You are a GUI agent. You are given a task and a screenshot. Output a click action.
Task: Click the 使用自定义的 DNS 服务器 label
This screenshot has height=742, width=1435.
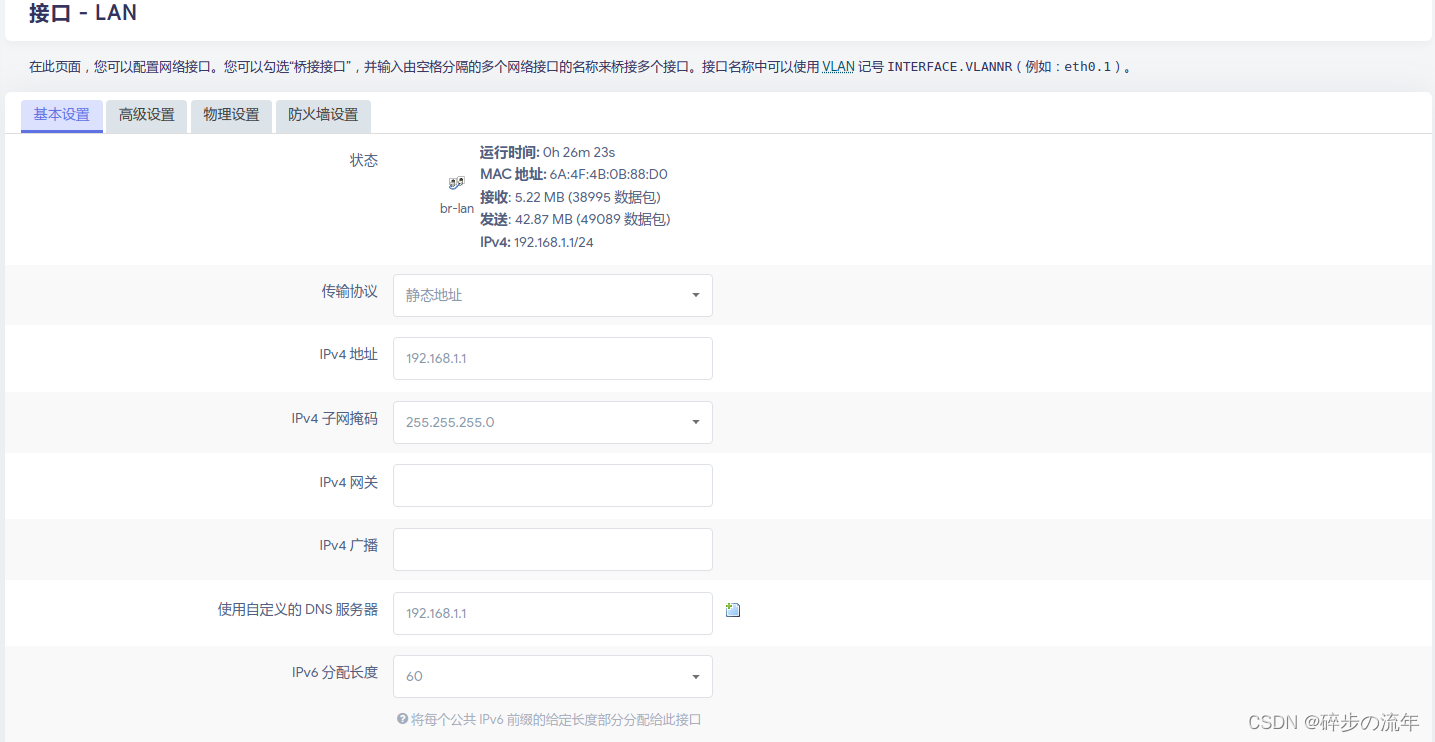pyautogui.click(x=298, y=609)
